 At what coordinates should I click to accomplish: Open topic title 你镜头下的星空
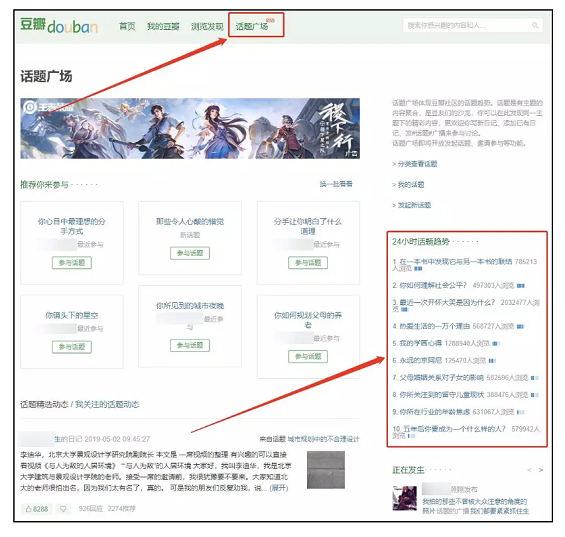[72, 315]
